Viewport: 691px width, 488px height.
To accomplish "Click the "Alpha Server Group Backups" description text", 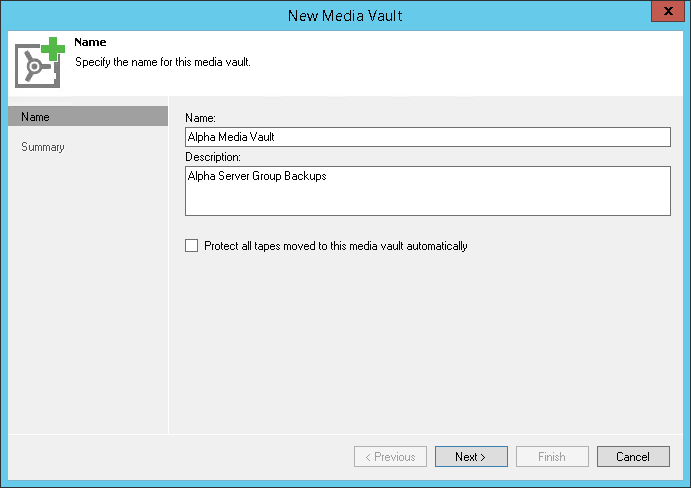I will 257,177.
